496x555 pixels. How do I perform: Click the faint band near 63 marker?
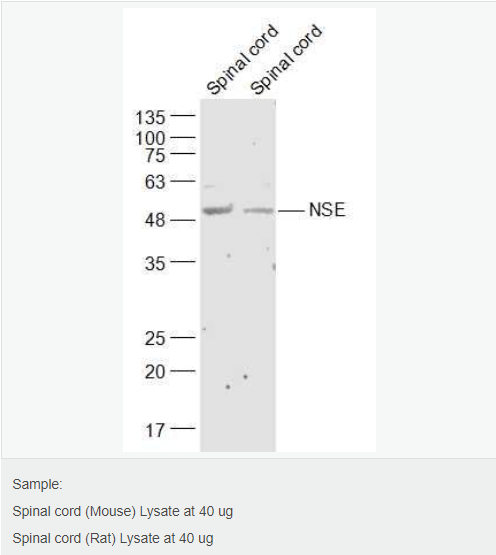pyautogui.click(x=209, y=186)
